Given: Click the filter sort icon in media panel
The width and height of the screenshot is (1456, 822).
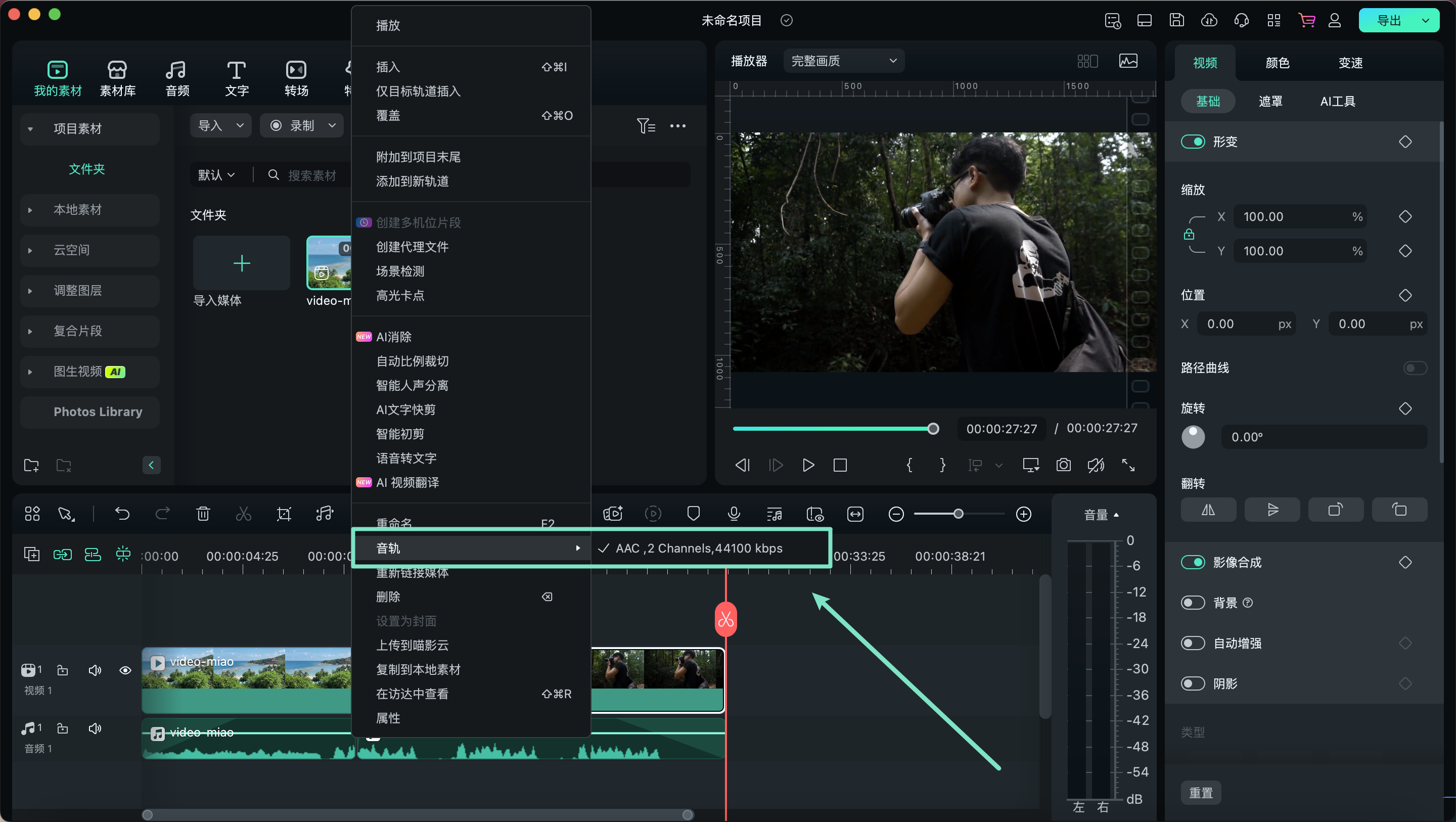Looking at the screenshot, I should click(646, 125).
